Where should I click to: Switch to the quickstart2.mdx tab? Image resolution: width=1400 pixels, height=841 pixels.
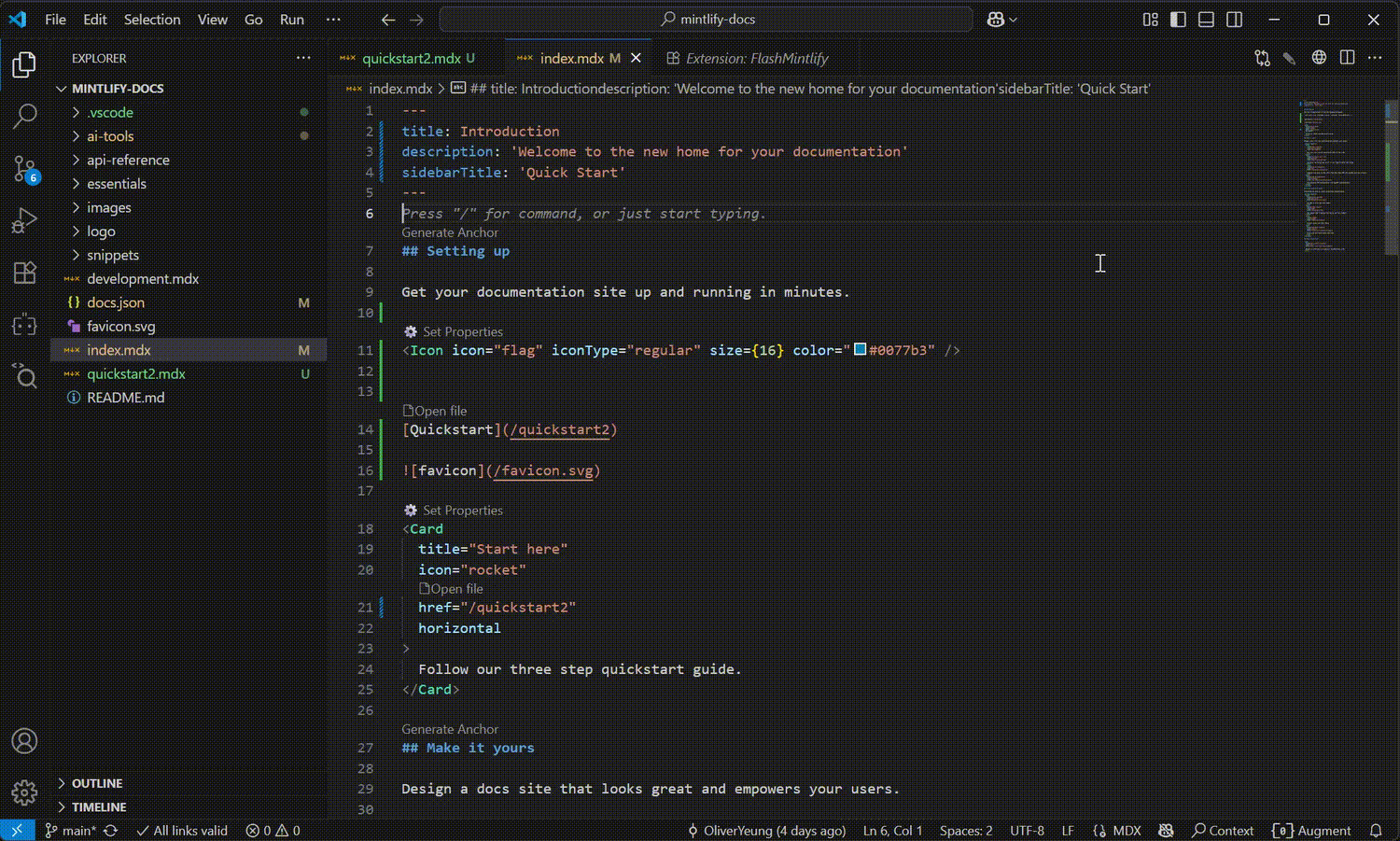point(411,58)
